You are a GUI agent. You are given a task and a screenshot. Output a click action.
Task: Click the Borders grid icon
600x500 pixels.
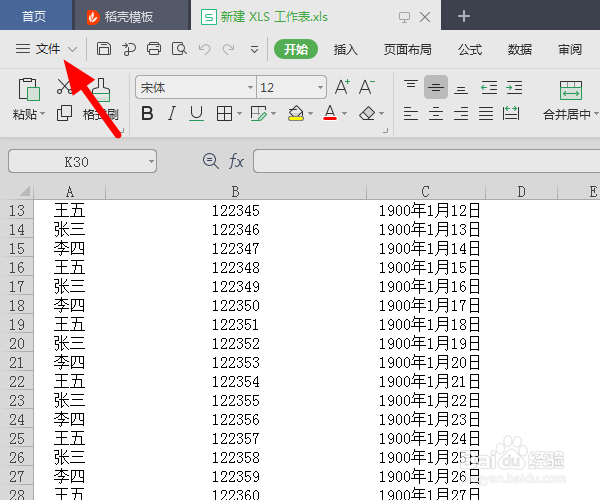(x=224, y=114)
